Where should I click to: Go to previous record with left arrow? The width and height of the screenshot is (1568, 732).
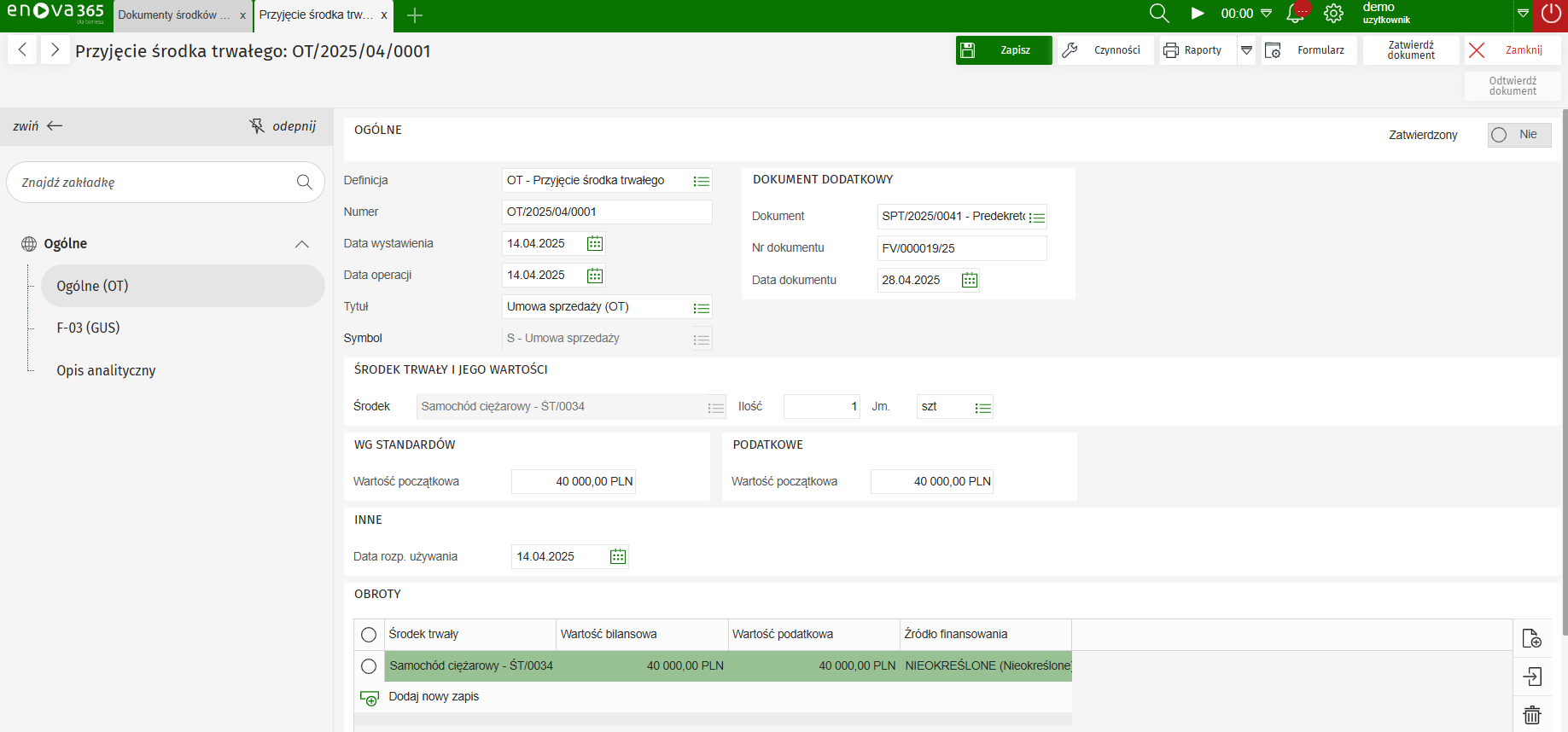(x=23, y=50)
